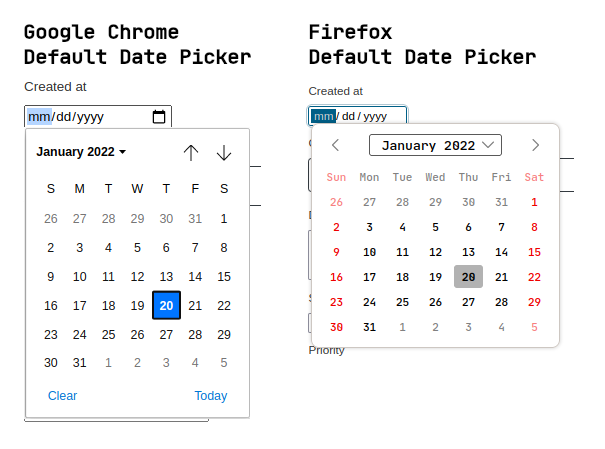Image resolution: width=605 pixels, height=449 pixels.
Task: Pick January 31 in Firefox calendar
Action: click(369, 326)
